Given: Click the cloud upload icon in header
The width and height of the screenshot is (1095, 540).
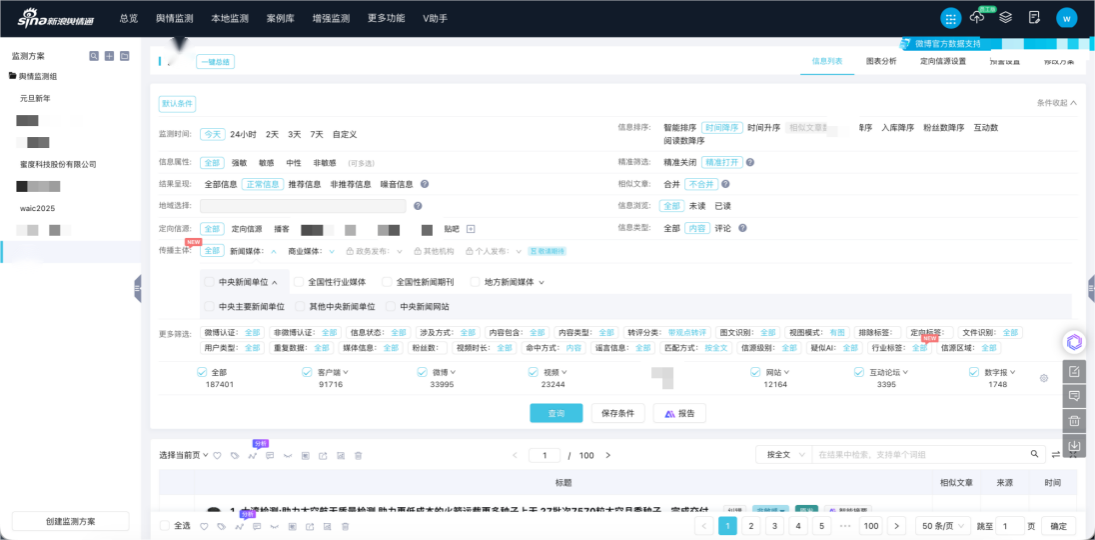Looking at the screenshot, I should pos(977,17).
